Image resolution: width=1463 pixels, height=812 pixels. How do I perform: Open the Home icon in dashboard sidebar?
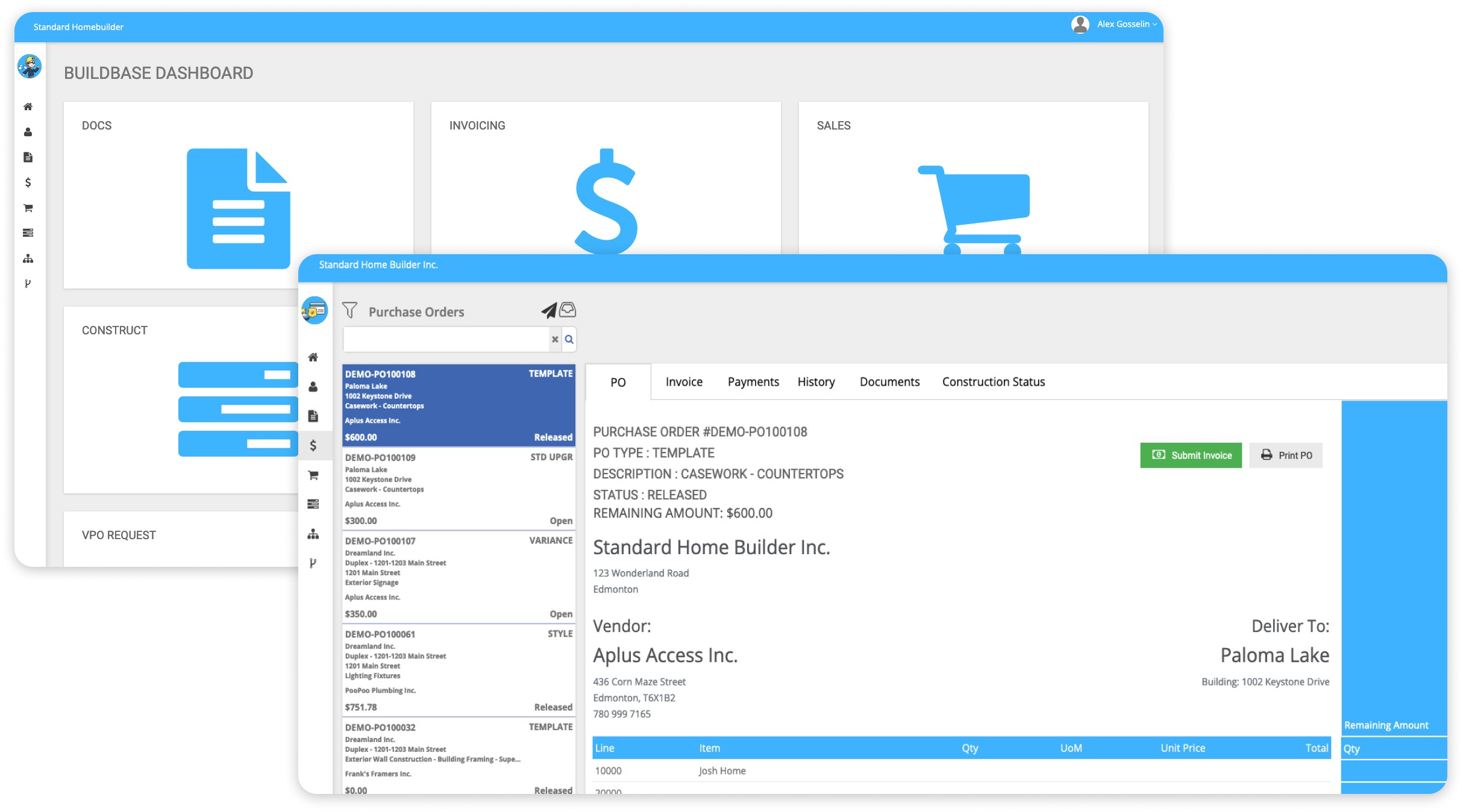click(x=27, y=107)
